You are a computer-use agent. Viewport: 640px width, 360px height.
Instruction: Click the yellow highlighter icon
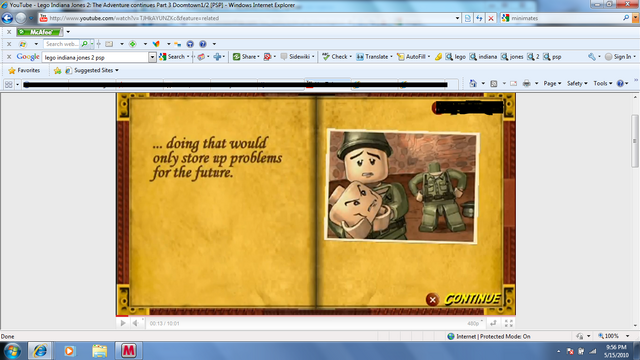coord(438,57)
